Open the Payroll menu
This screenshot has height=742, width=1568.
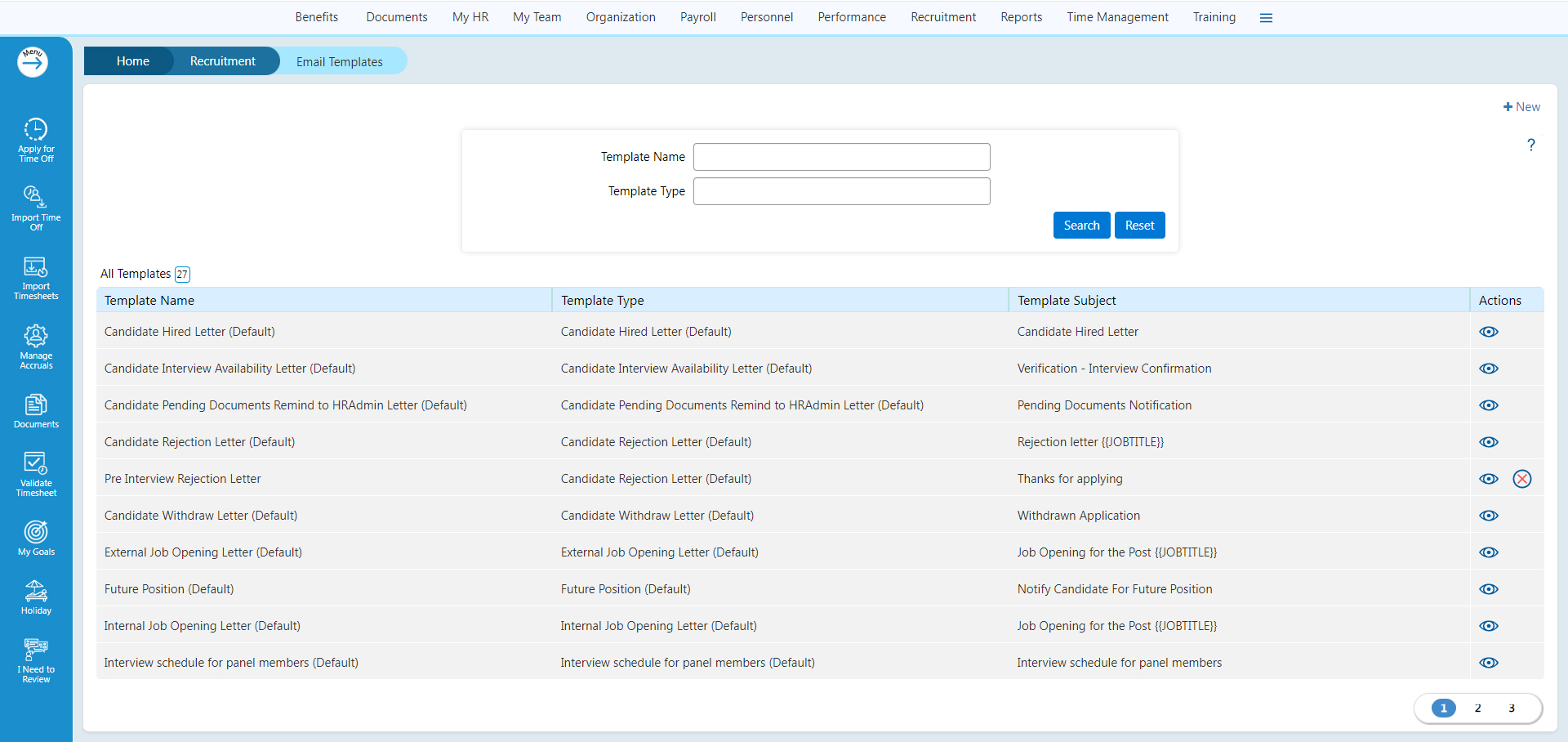point(697,17)
